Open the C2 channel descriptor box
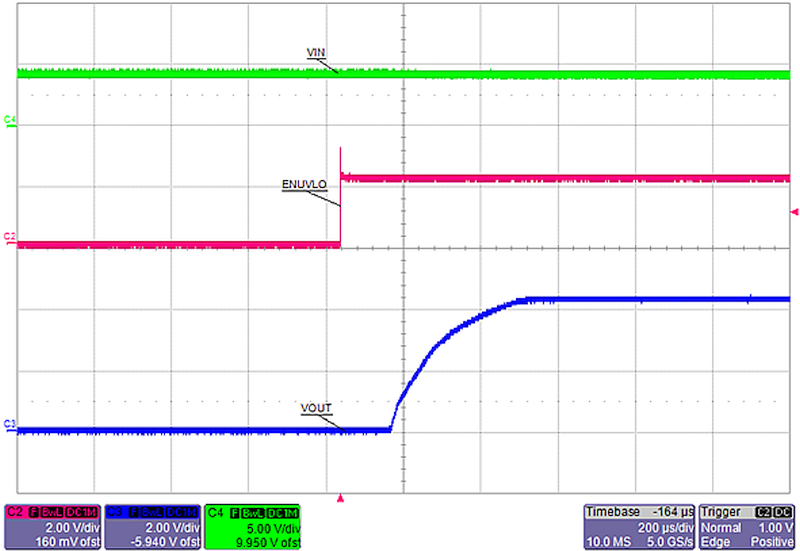 coord(52,527)
